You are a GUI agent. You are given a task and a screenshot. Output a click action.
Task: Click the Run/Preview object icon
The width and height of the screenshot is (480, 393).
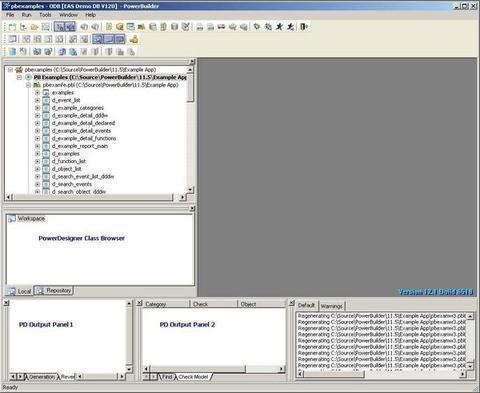point(45,27)
